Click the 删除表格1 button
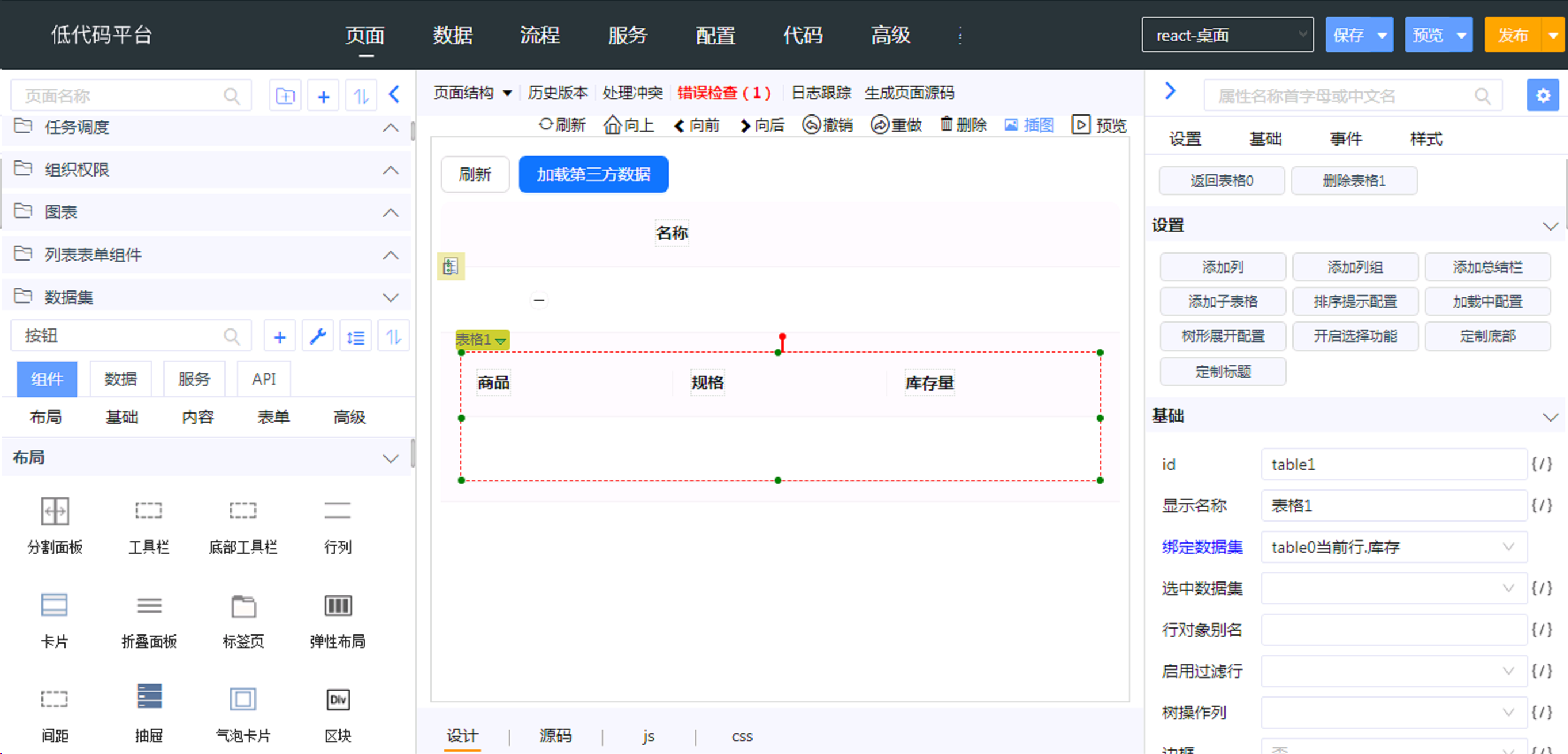1568x754 pixels. (1354, 180)
